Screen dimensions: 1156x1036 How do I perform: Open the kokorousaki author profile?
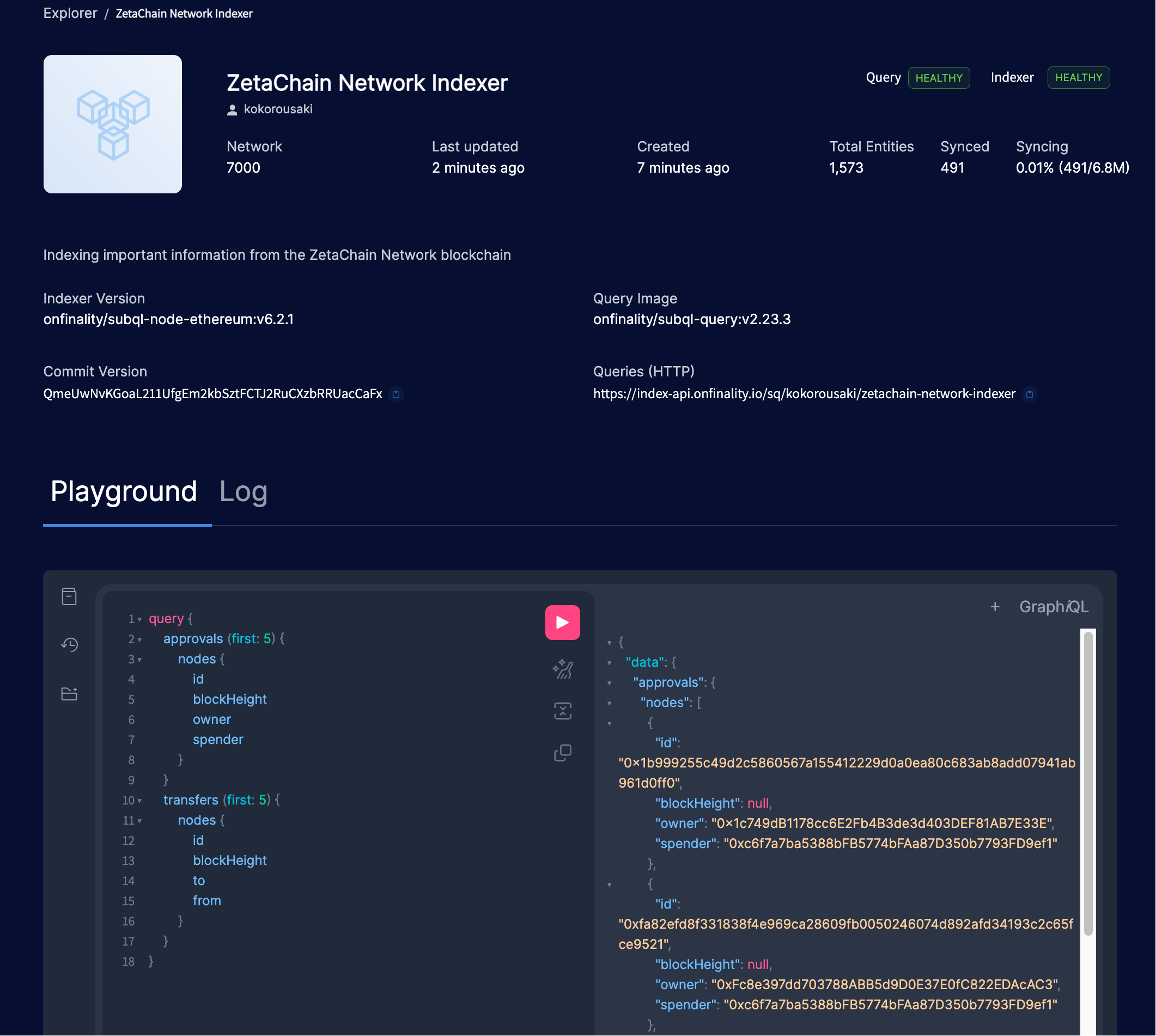pyautogui.click(x=278, y=109)
